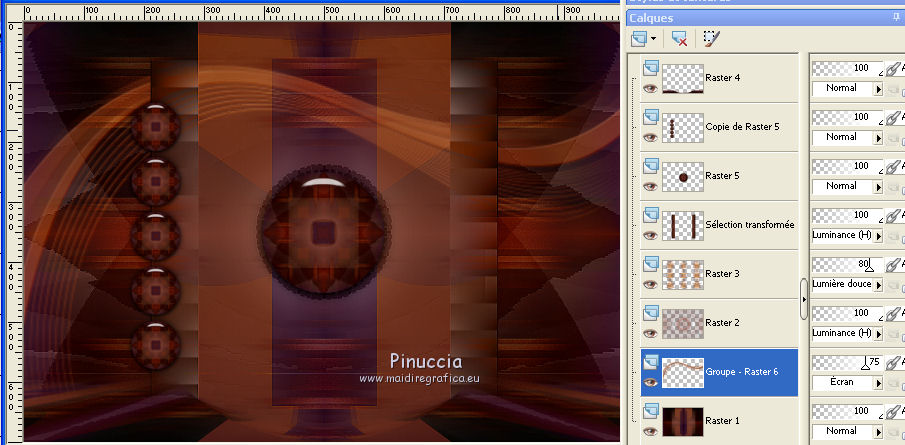Click opacity slider of Raster 2

point(848,313)
